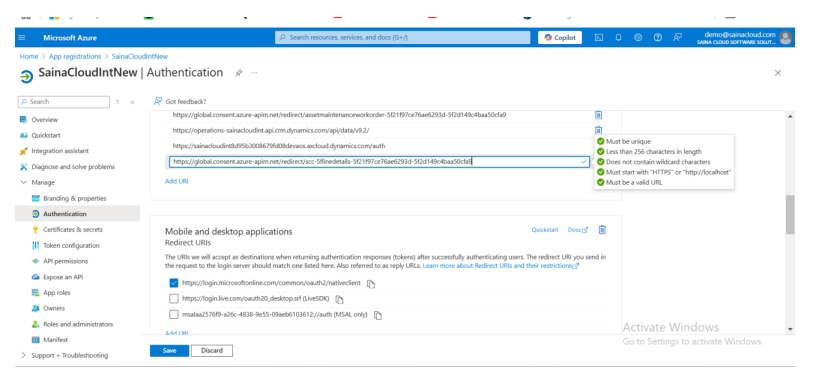Viewport: 828px width, 385px height.
Task: Delete the operations-sainacloudint redirect URI
Action: [598, 130]
